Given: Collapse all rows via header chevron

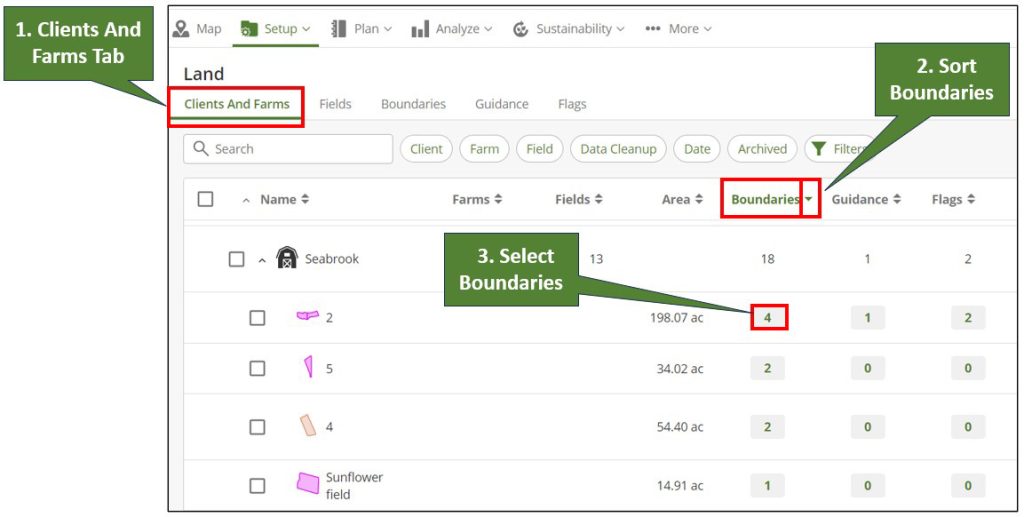Looking at the screenshot, I should [246, 200].
